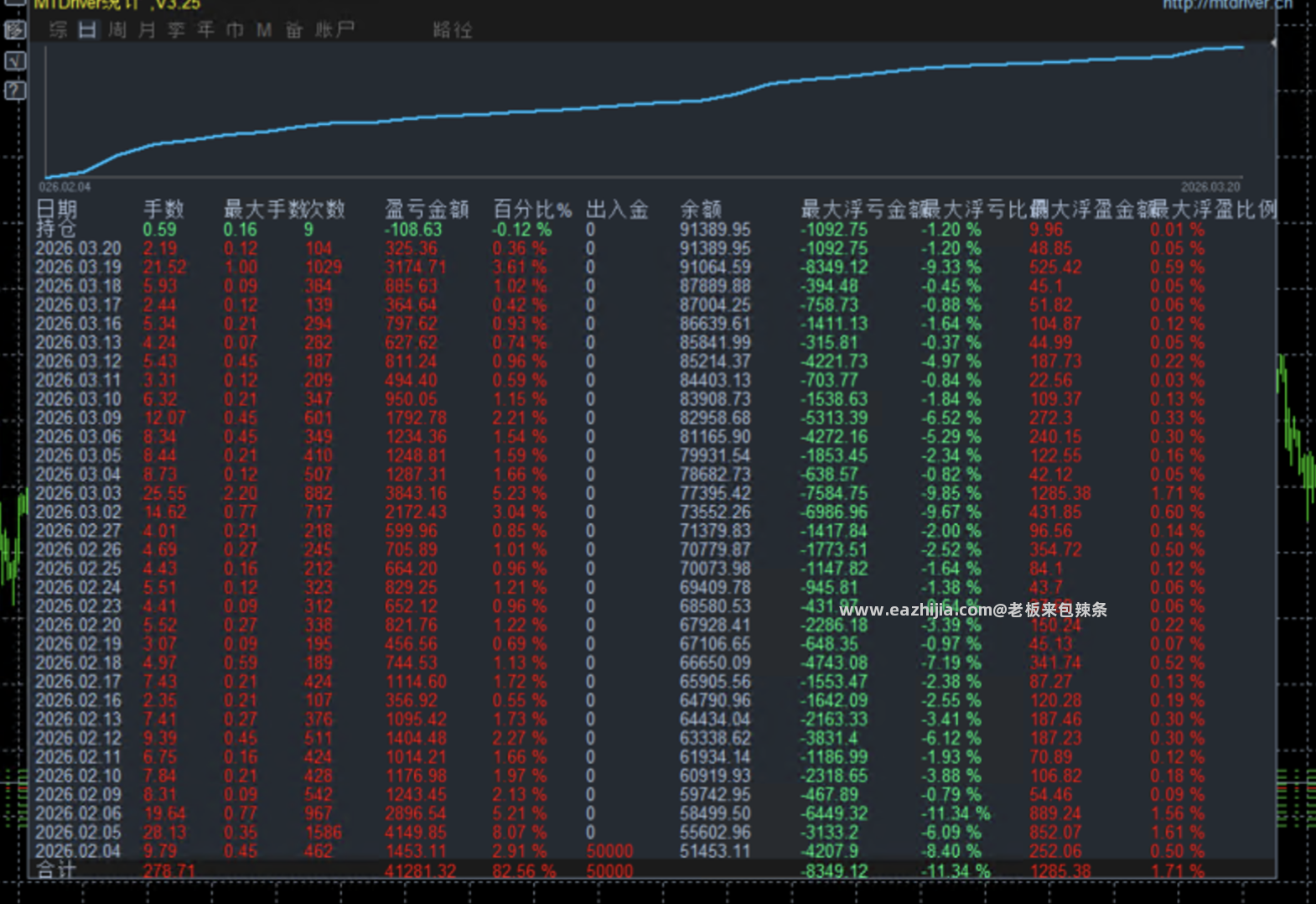Viewport: 1316px width, 904px height.
Task: Click the total lots 278.71
Action: tap(168, 871)
